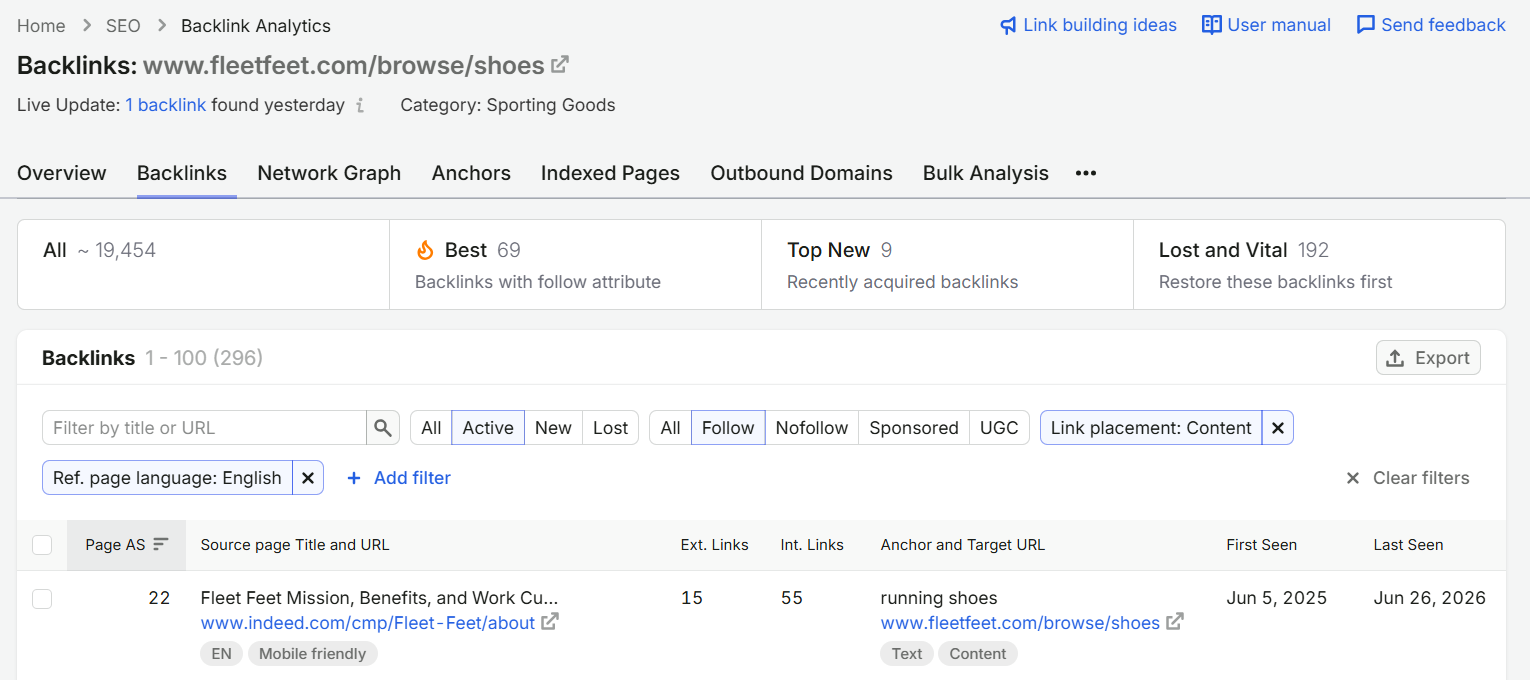Open target URL www.fleetfeet.com/browse/shoes in table row
This screenshot has width=1530, height=680.
[1020, 623]
